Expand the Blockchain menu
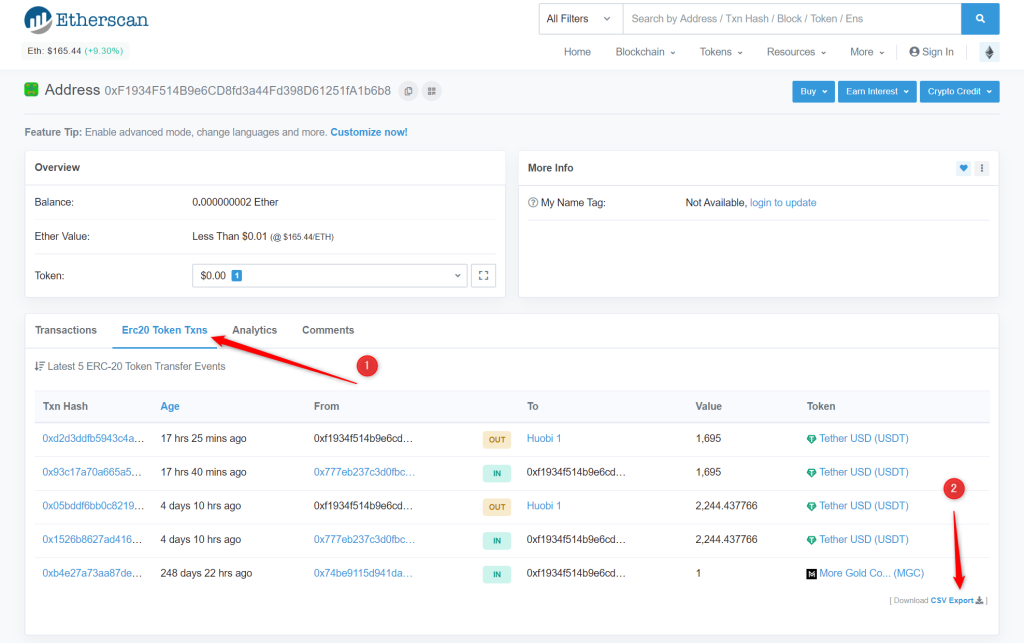The height and width of the screenshot is (643, 1024). [645, 52]
